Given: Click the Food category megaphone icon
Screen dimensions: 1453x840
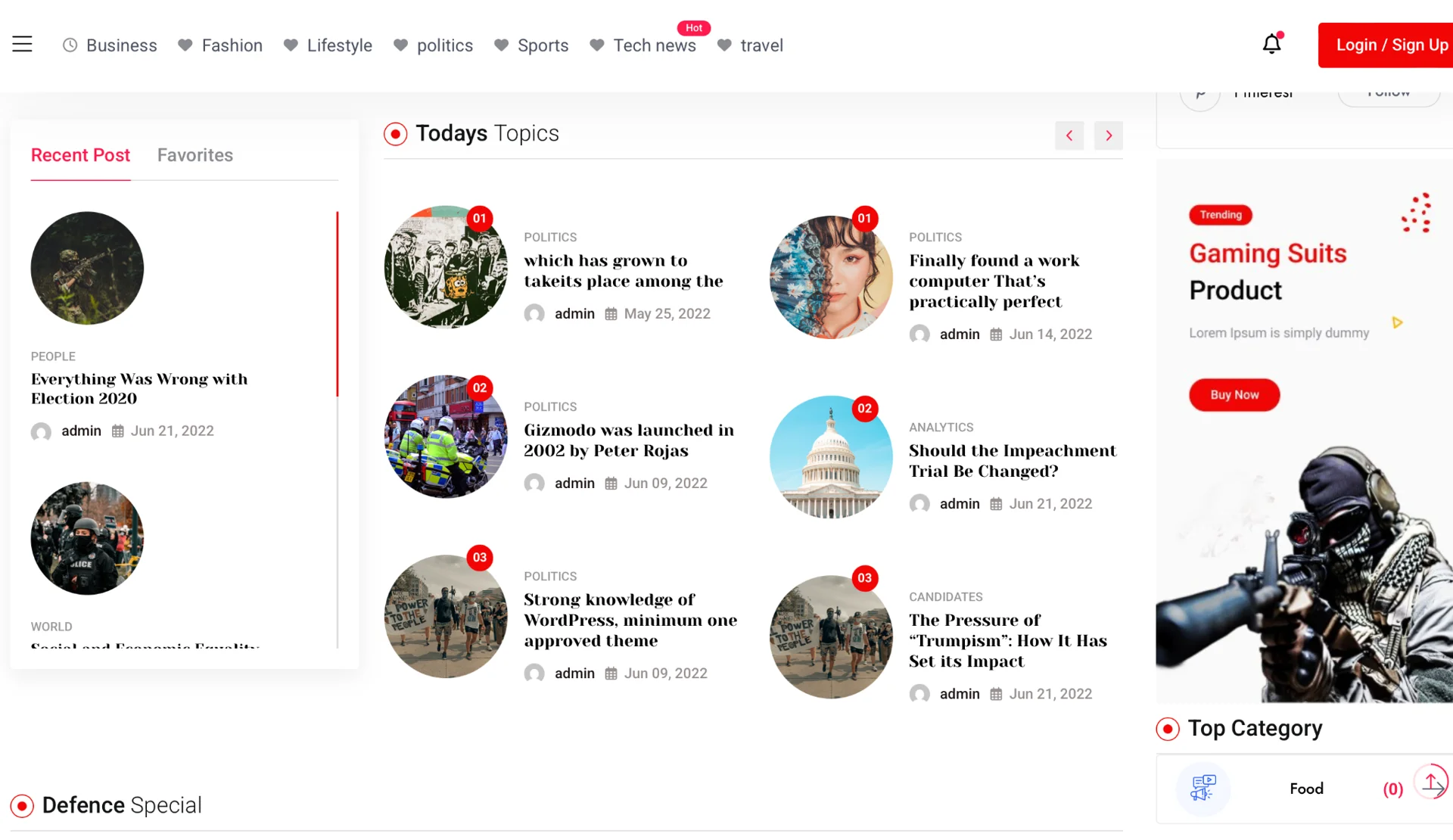Looking at the screenshot, I should click(1203, 789).
